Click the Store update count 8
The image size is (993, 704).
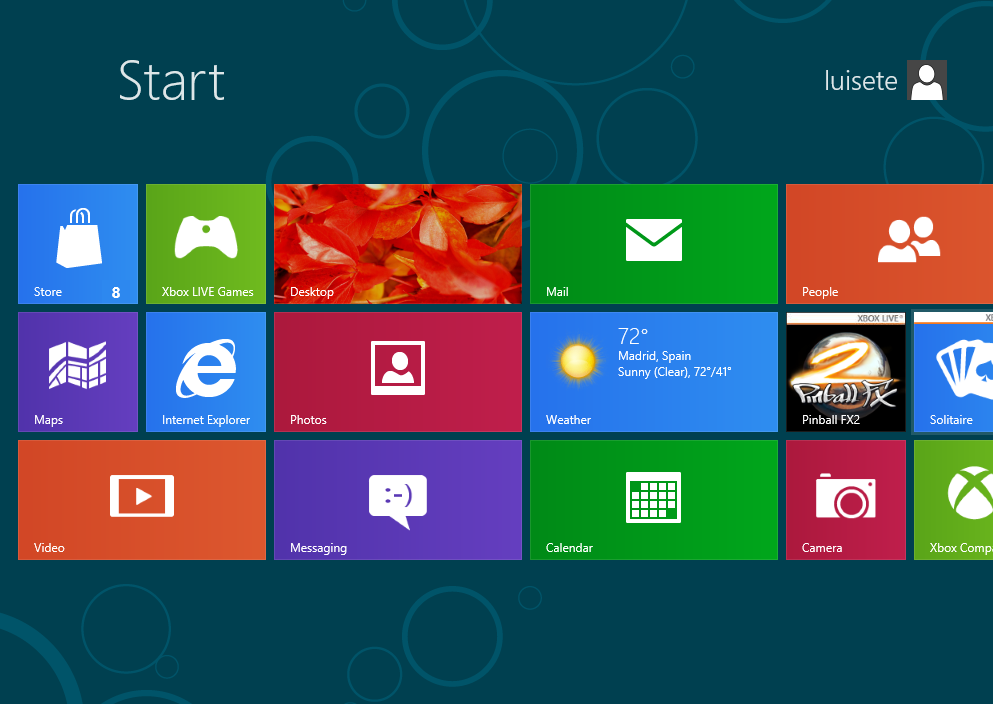coord(116,292)
